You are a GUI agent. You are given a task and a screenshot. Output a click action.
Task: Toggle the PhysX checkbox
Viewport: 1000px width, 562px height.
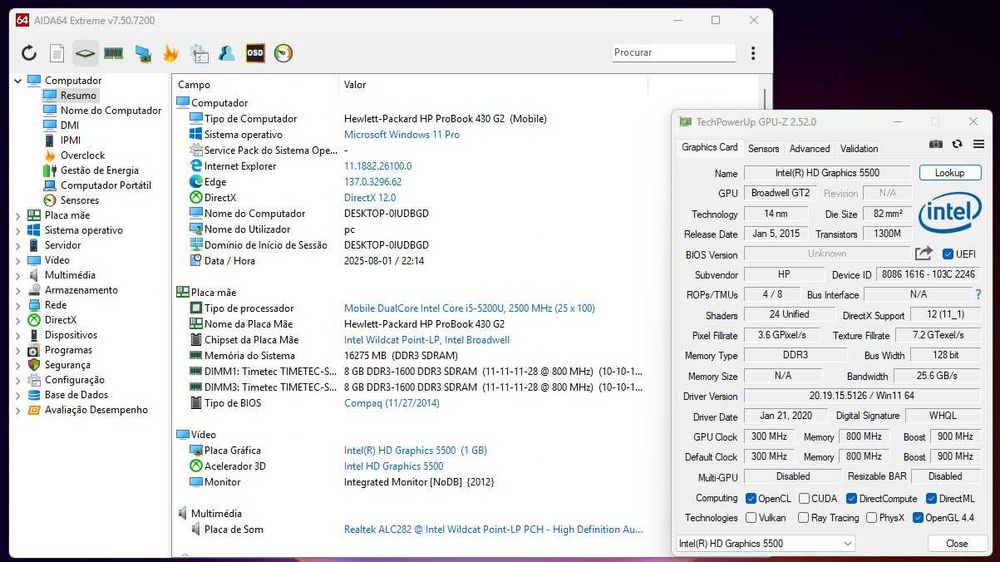tap(871, 517)
